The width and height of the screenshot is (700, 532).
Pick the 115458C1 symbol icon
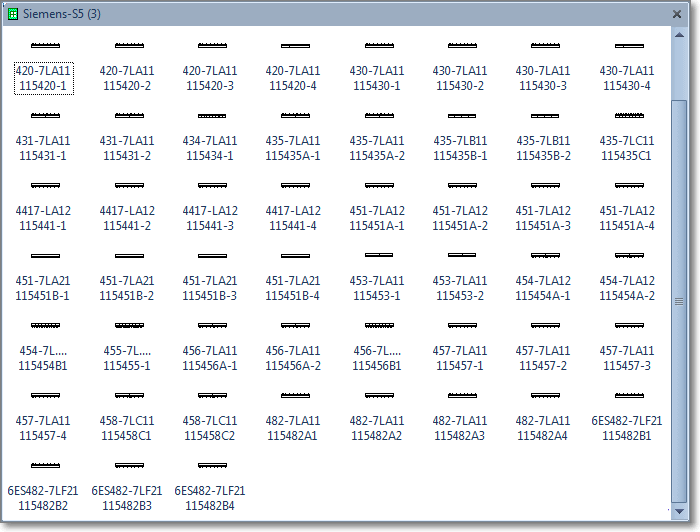pos(129,395)
